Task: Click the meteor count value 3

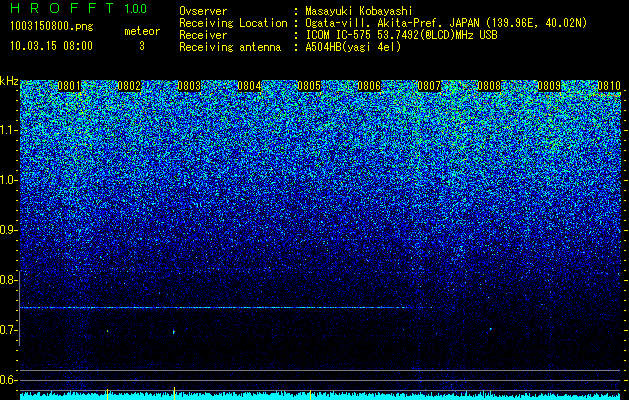Action: [142, 46]
